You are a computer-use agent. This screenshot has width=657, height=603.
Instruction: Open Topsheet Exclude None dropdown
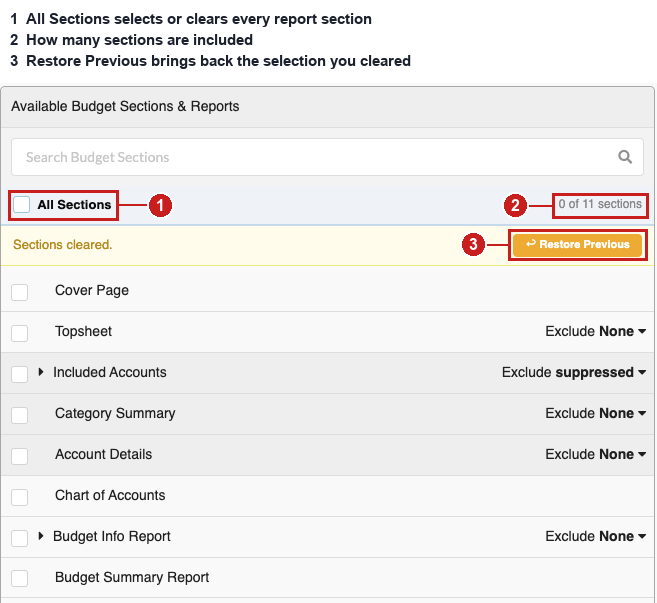coord(595,331)
